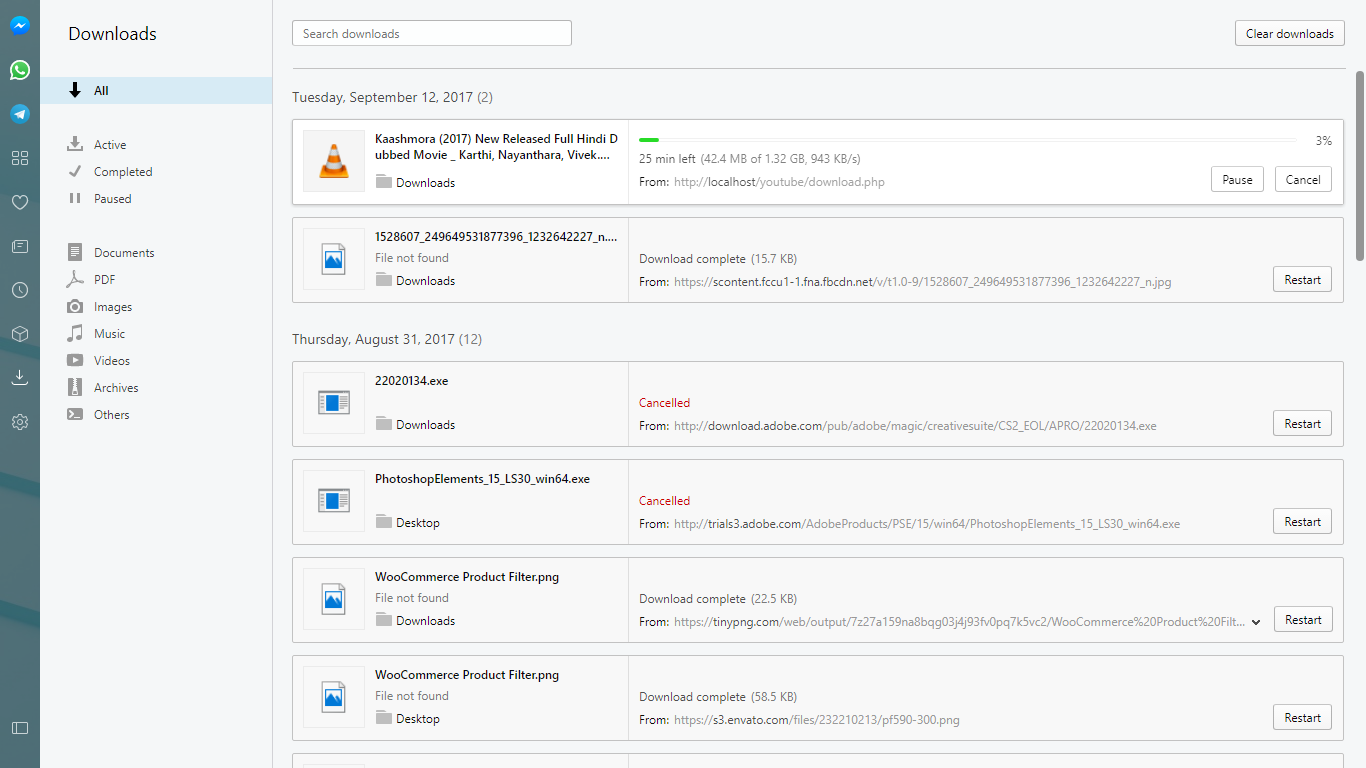Click the Search downloads field

431,34
